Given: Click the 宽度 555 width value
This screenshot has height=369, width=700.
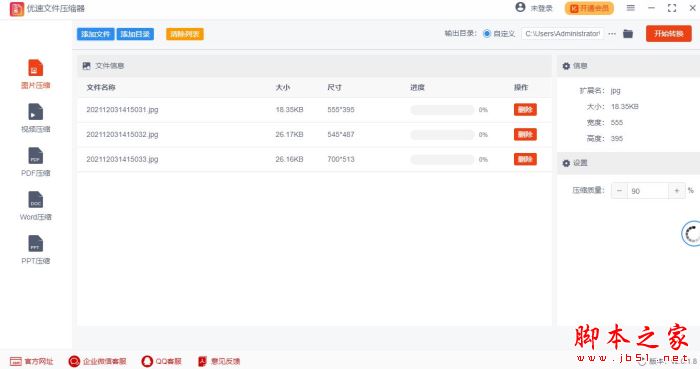Looking at the screenshot, I should pyautogui.click(x=617, y=123).
